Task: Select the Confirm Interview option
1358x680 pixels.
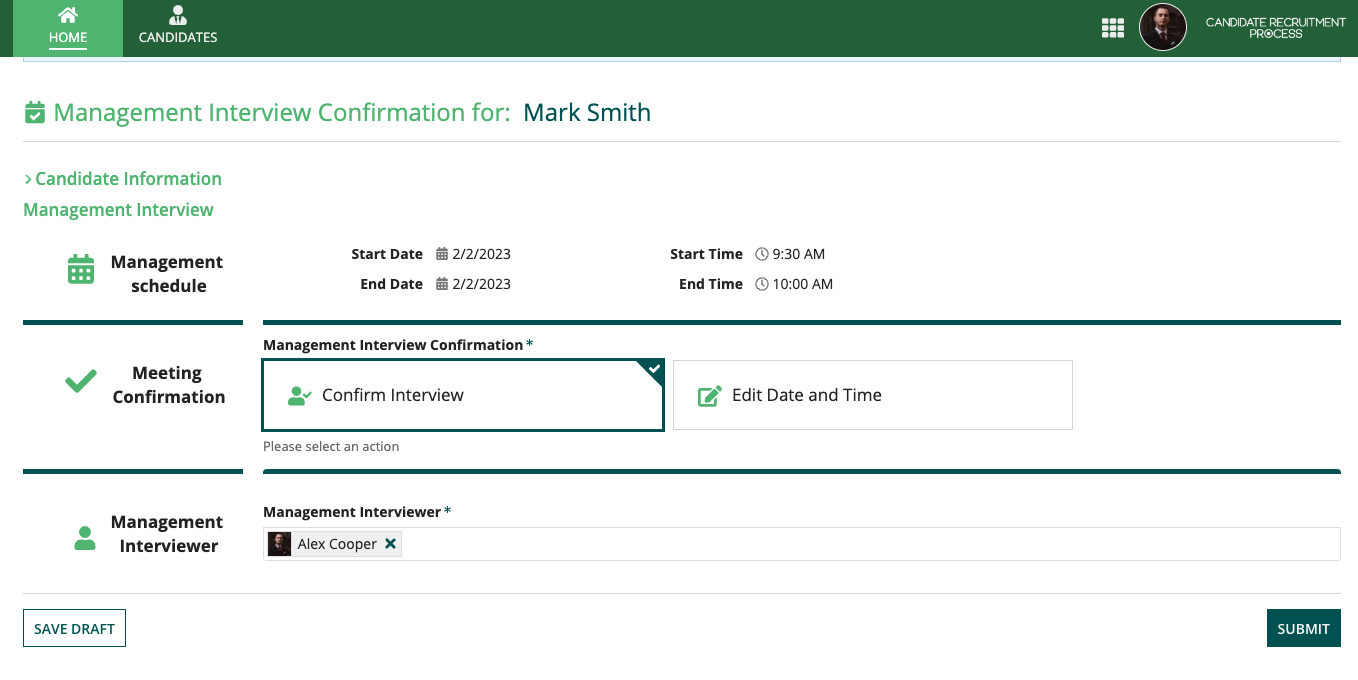Action: point(463,395)
